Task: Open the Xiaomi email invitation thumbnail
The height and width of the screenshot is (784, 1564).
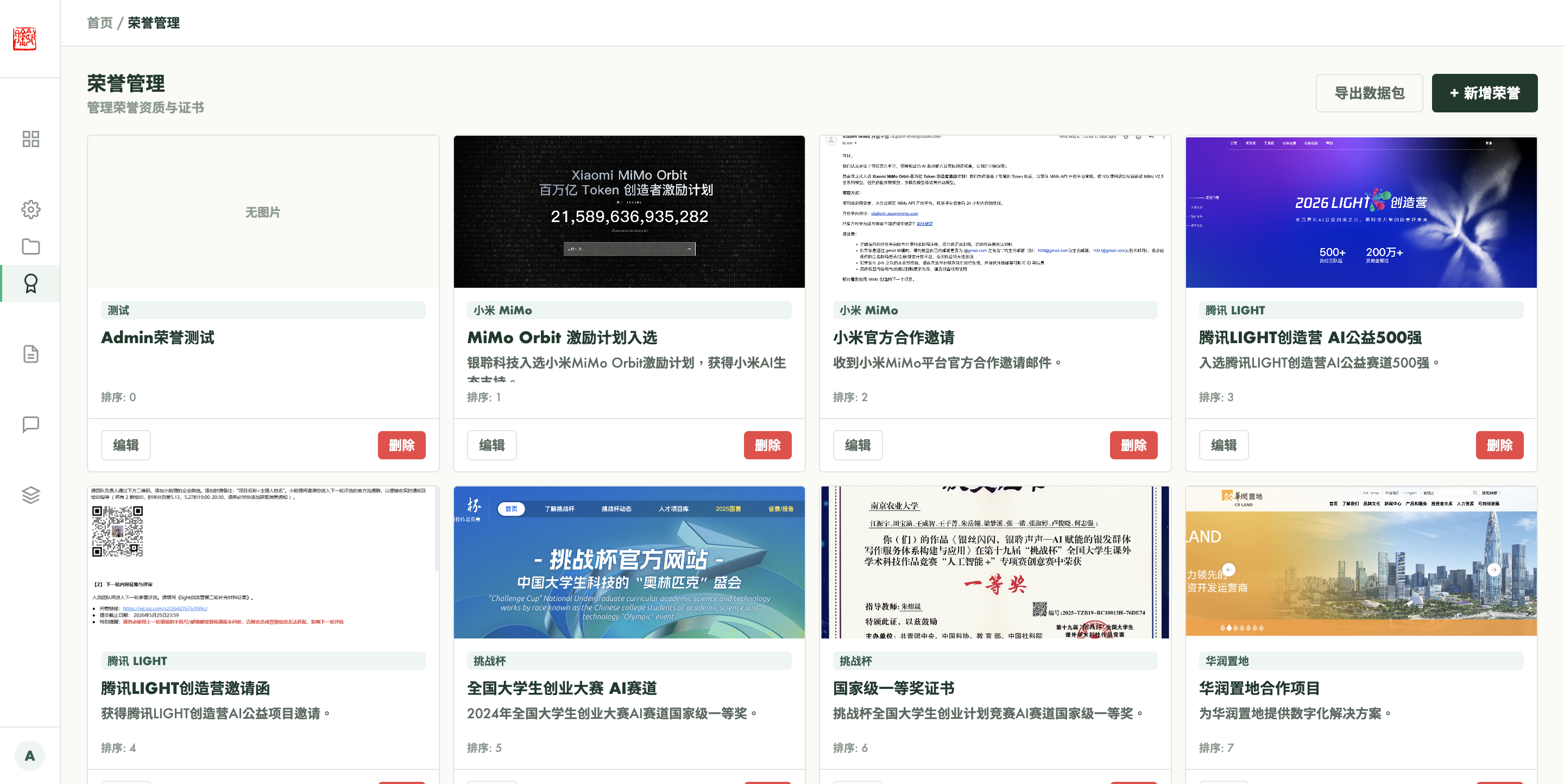Action: coord(995,212)
